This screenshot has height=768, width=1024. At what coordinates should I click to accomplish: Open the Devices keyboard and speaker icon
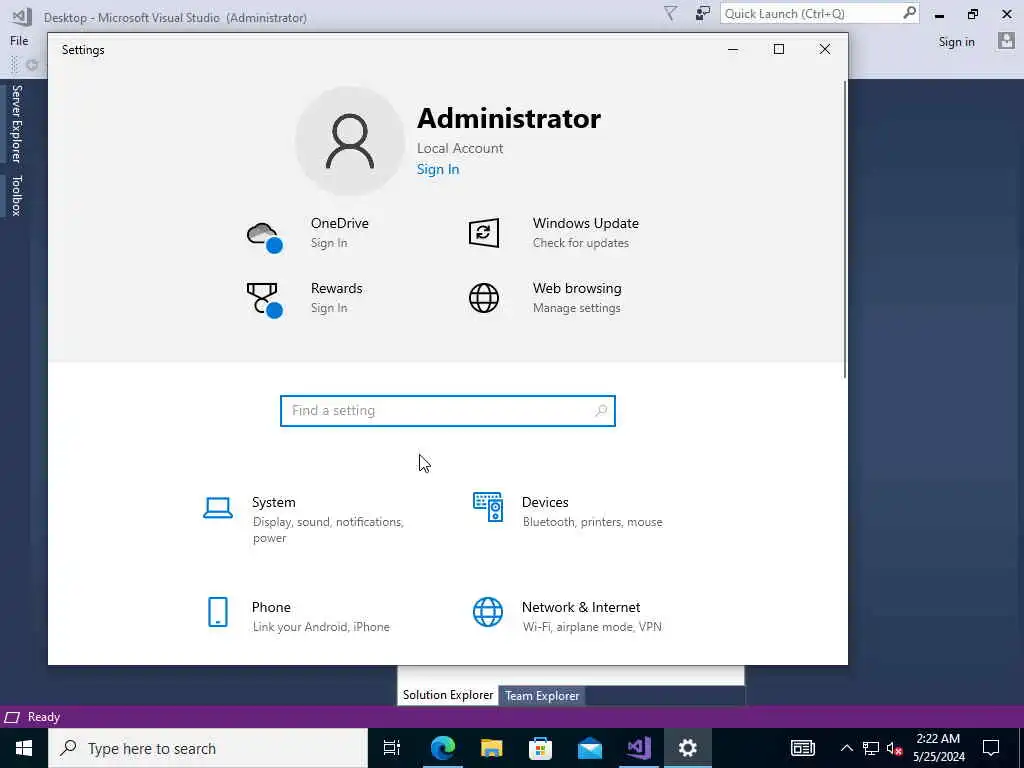point(488,507)
